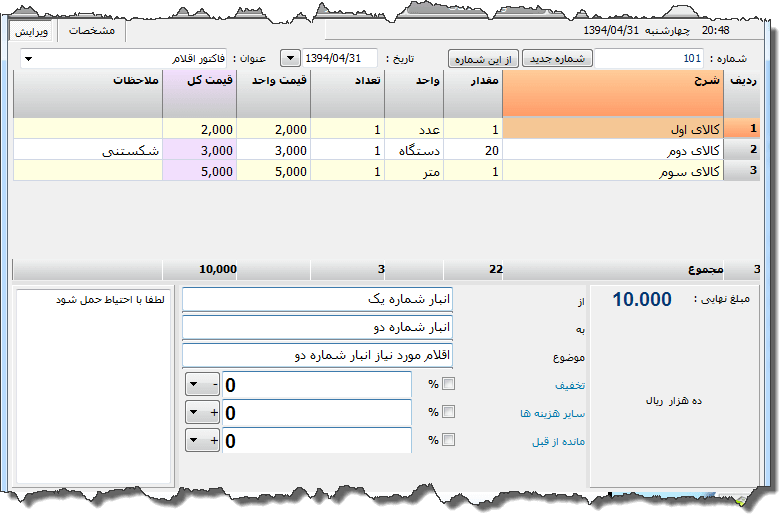Enable the مانده از قبل percent checkbox
This screenshot has width=779, height=514.
(x=449, y=440)
